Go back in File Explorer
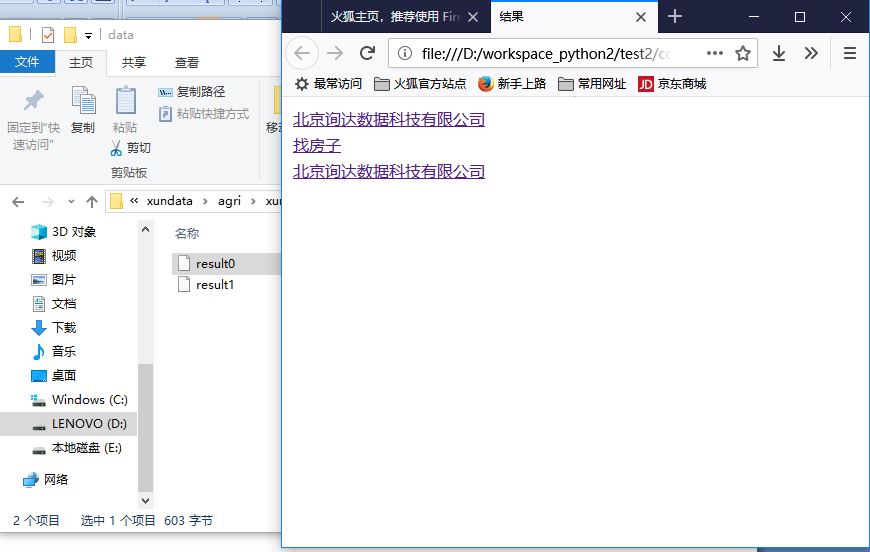The image size is (870, 552). (x=18, y=202)
